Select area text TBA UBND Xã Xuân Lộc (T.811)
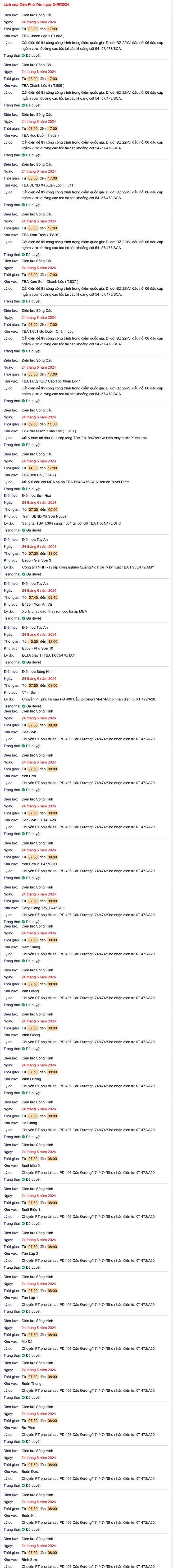Image resolution: width=173 pixels, height=1568 pixels. 49,186
